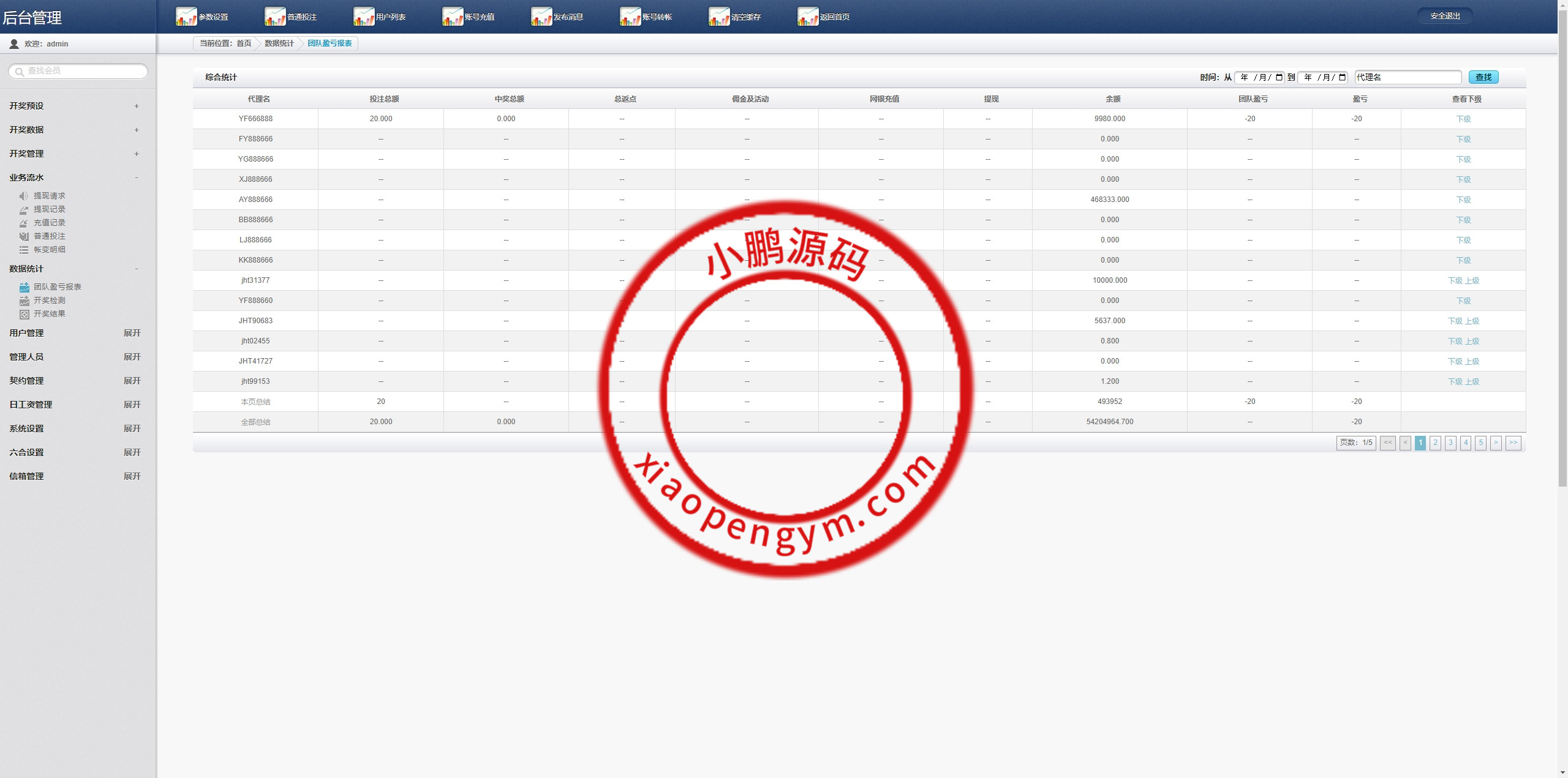Expand the 六合设置 section

(132, 452)
